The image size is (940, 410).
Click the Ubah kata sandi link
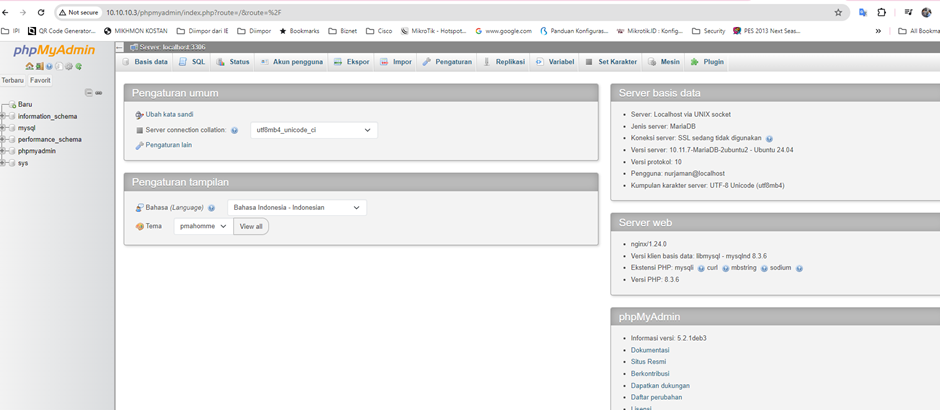(169, 114)
